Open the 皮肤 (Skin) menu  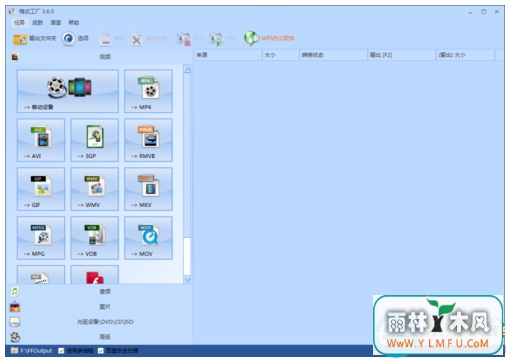pos(38,22)
